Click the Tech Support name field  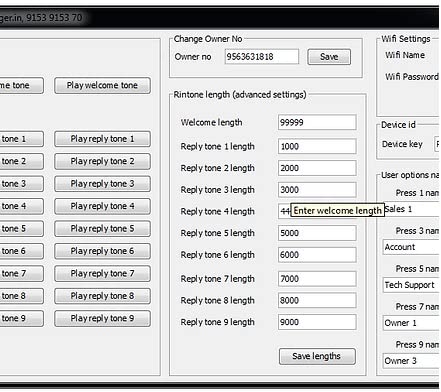pyautogui.click(x=411, y=285)
